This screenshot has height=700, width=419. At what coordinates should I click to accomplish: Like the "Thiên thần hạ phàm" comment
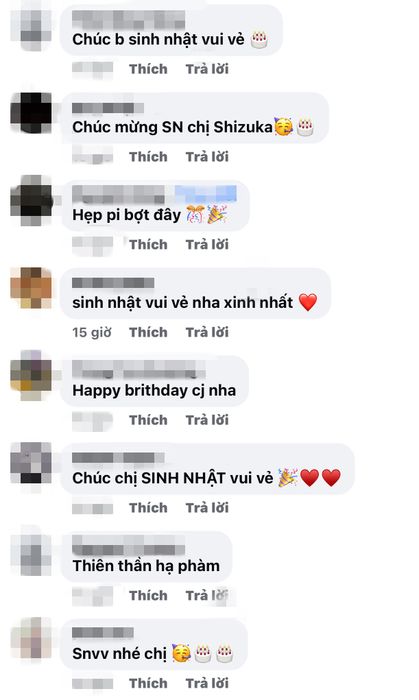[x=148, y=595]
